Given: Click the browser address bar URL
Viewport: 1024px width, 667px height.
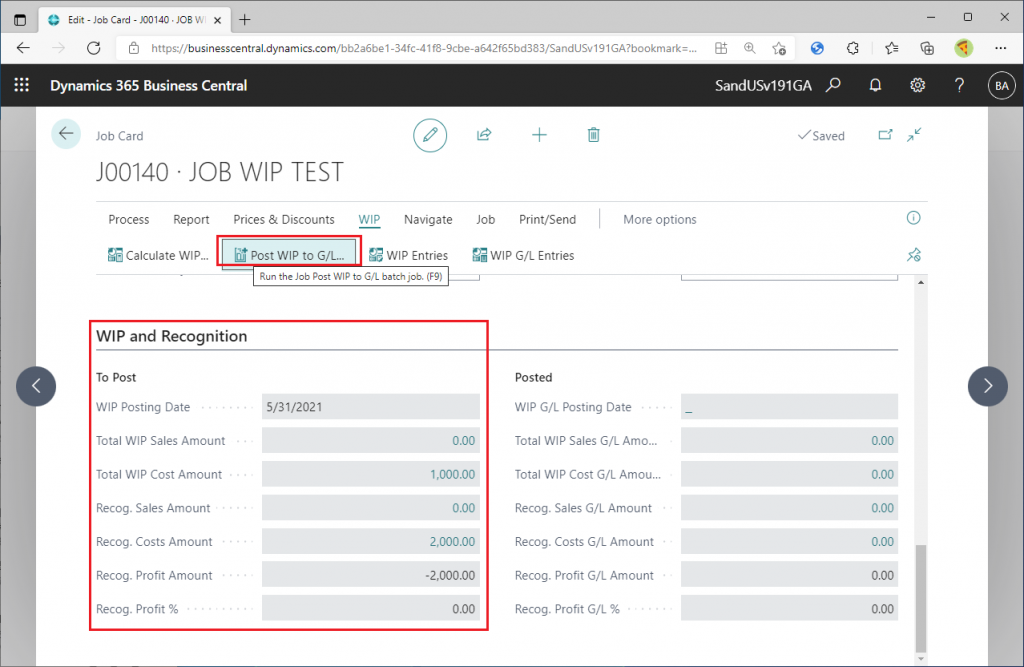Looking at the screenshot, I should coord(423,48).
